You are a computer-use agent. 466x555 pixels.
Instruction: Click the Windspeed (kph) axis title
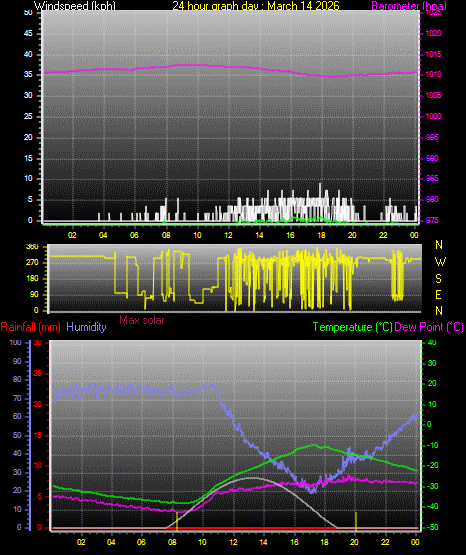[x=75, y=6]
